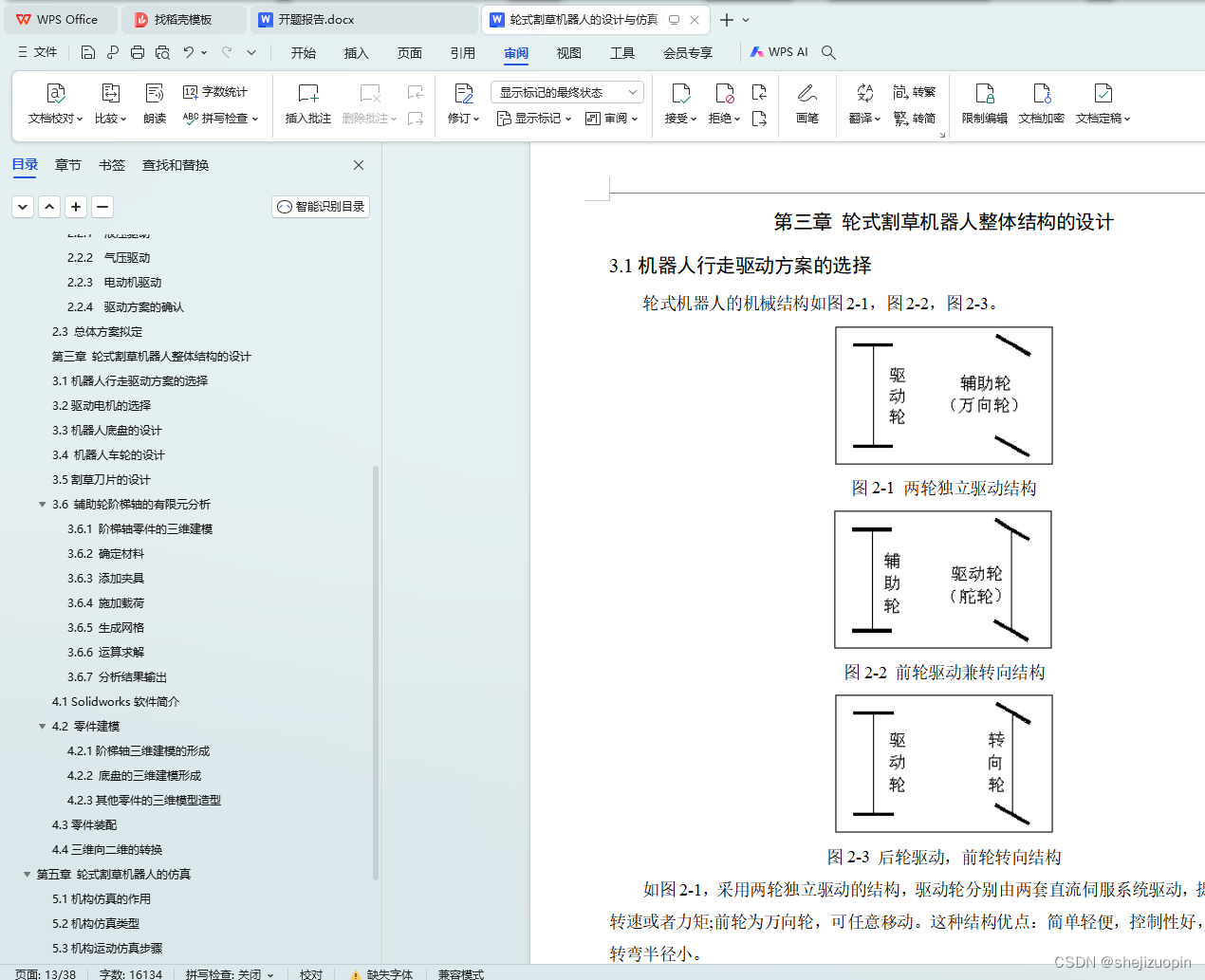Click the 修订 track changes icon
The image size is (1205, 980).
[464, 93]
